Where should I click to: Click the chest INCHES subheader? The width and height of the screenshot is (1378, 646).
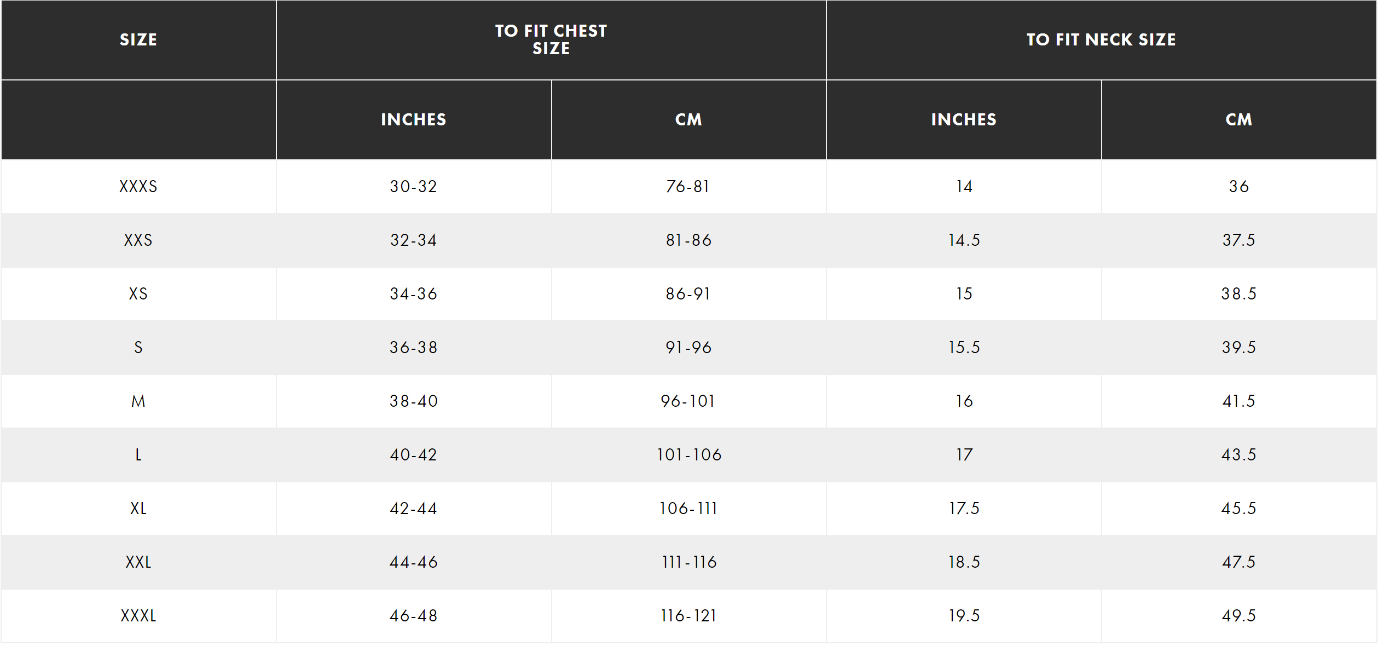point(413,120)
